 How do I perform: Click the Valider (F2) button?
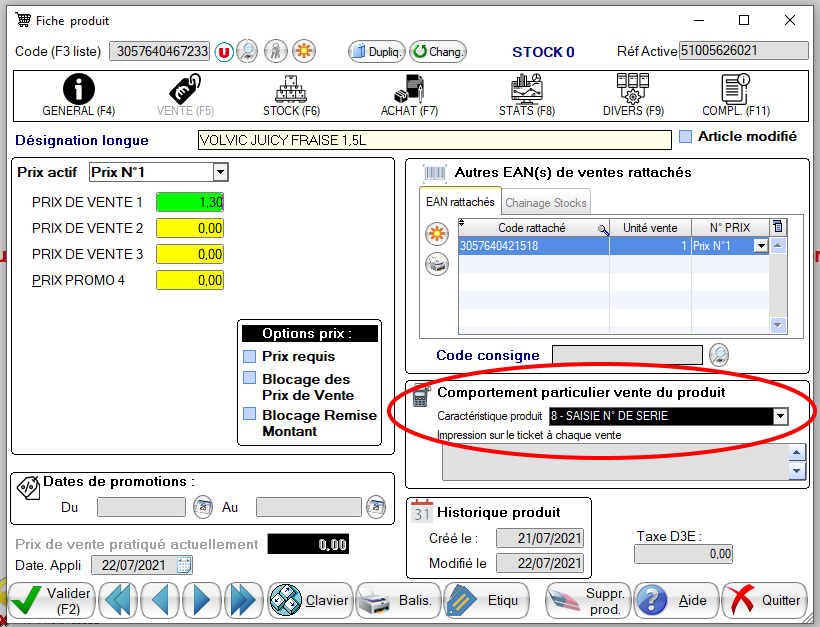52,600
